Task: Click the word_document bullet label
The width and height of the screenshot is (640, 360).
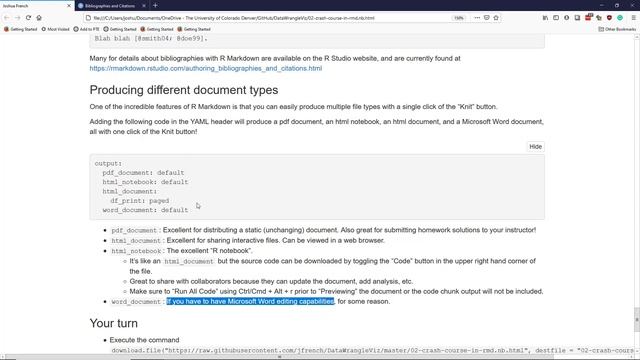Action: point(136,302)
